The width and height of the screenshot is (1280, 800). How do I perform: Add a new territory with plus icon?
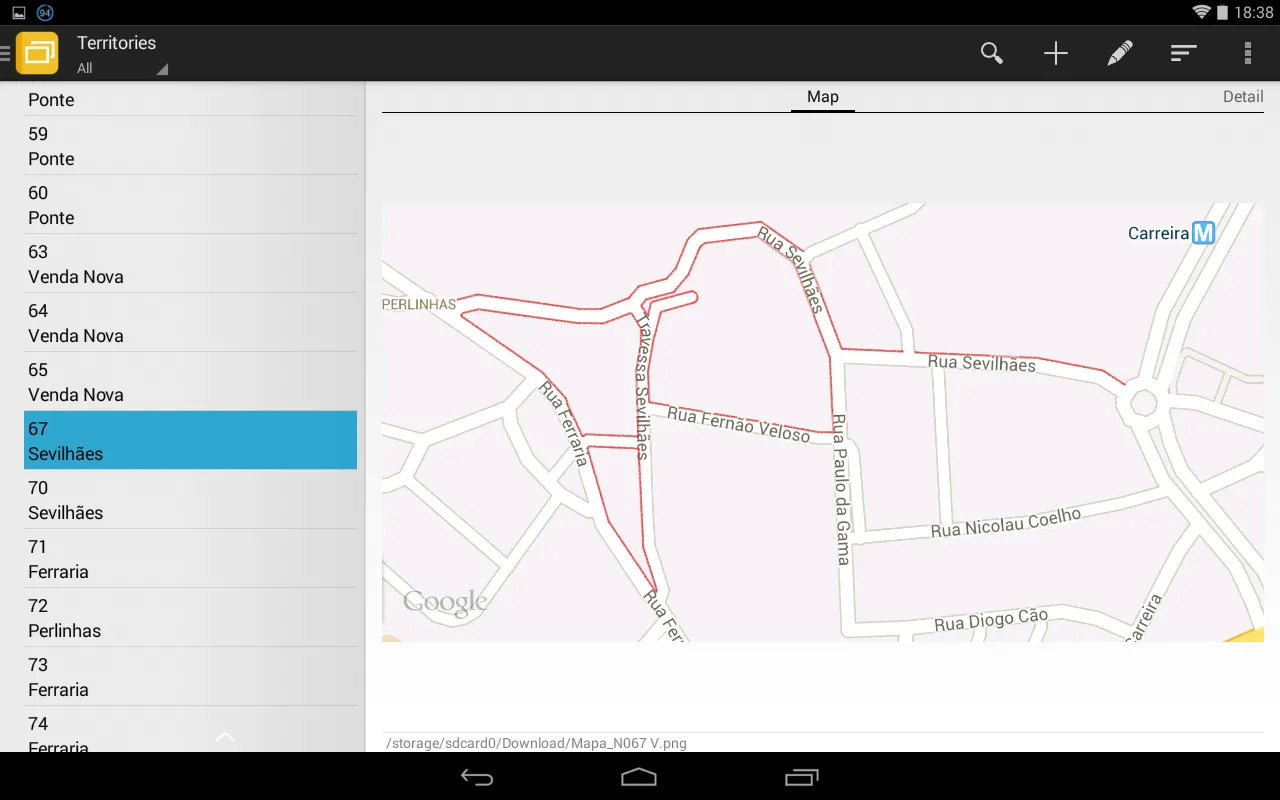click(1056, 53)
